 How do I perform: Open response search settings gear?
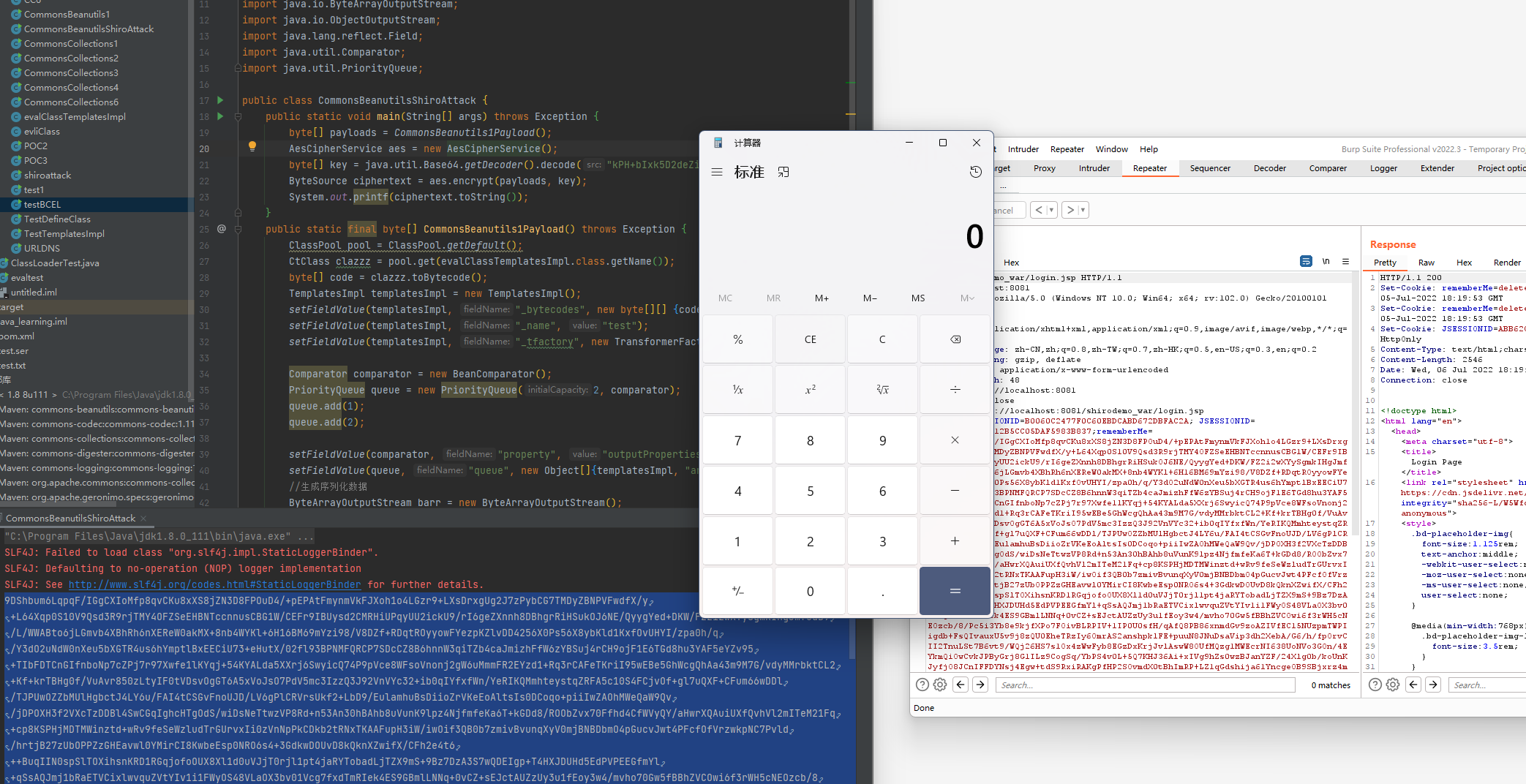click(1393, 685)
